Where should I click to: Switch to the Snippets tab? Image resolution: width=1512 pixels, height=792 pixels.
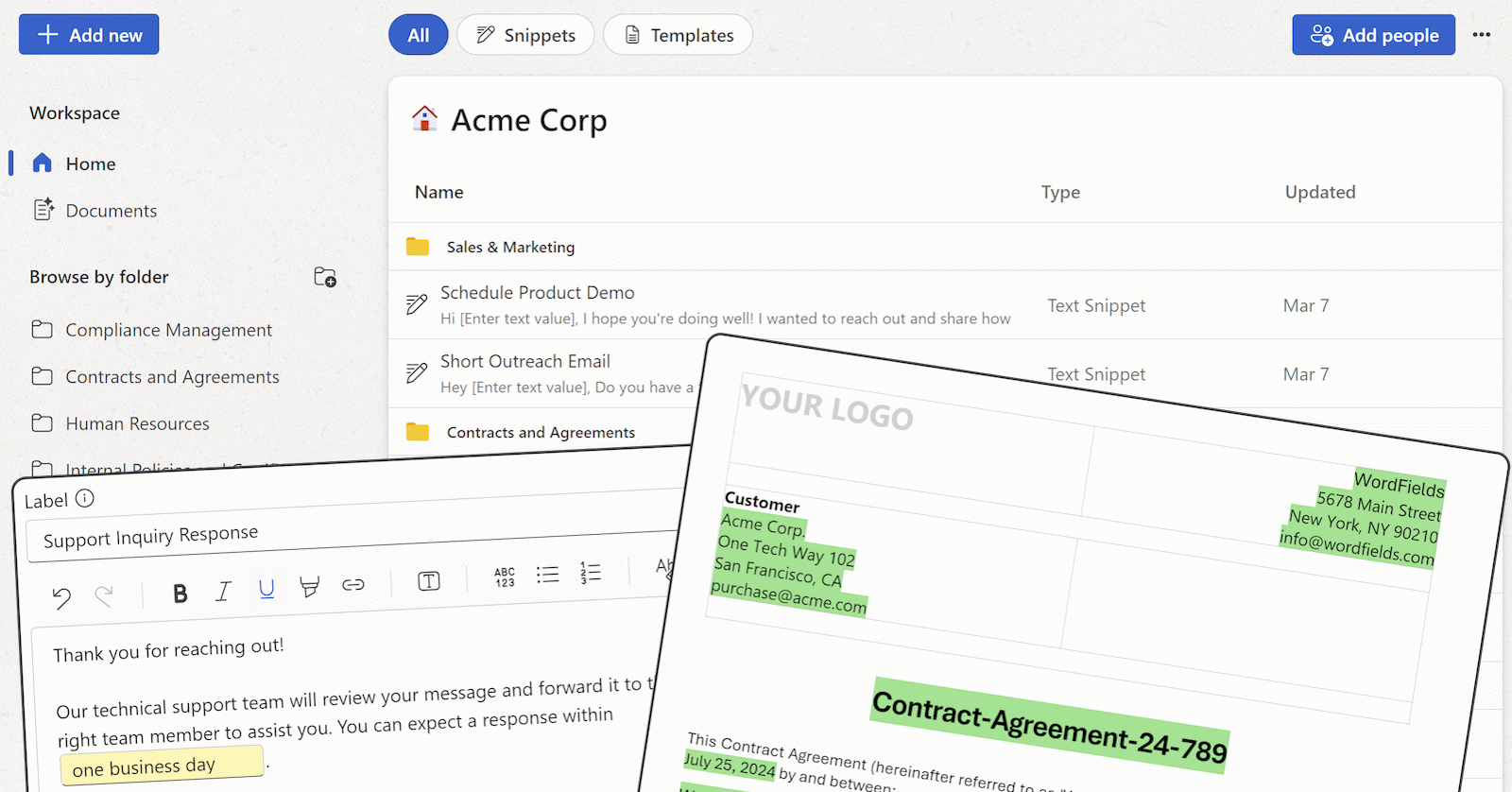[x=525, y=35]
